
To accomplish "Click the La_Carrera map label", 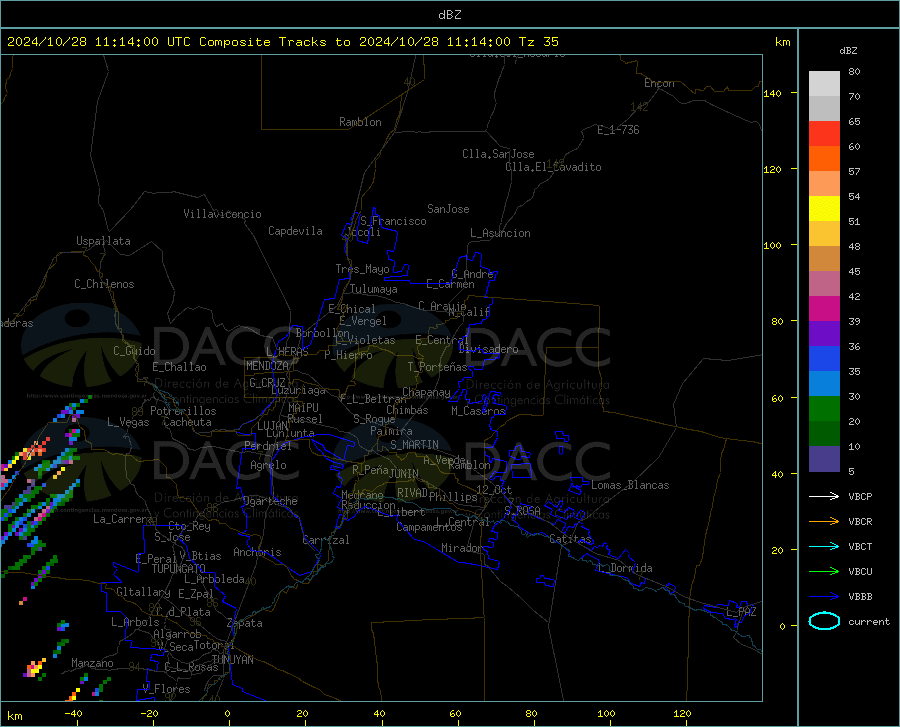I will 123,519.
